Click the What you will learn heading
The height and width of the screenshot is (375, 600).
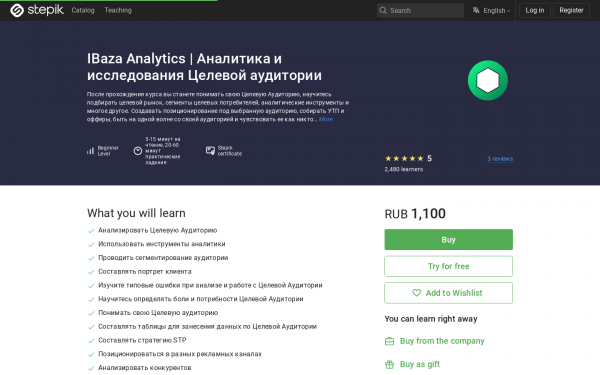(136, 213)
